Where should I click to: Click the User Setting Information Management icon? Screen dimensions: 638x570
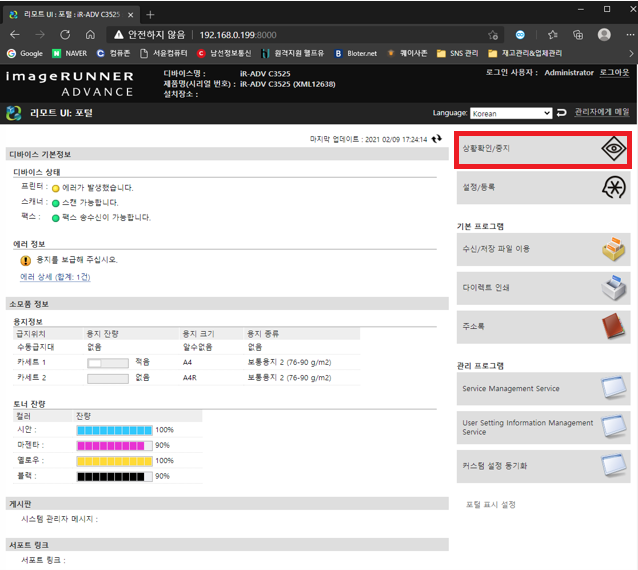tap(614, 426)
